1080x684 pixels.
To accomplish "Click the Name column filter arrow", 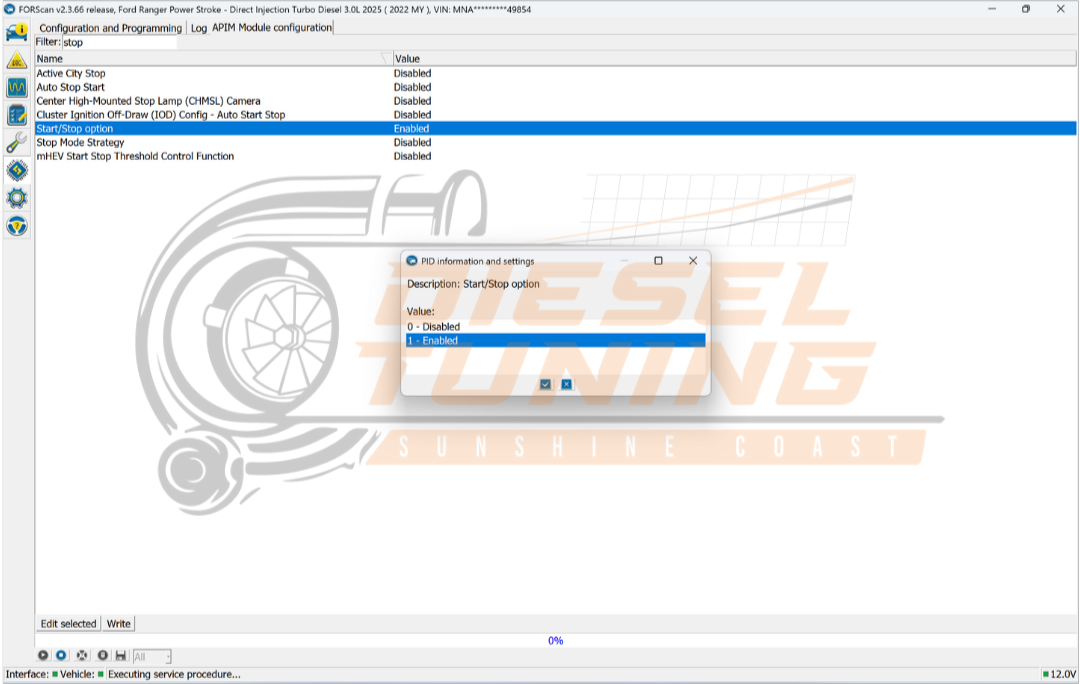I will tap(386, 58).
